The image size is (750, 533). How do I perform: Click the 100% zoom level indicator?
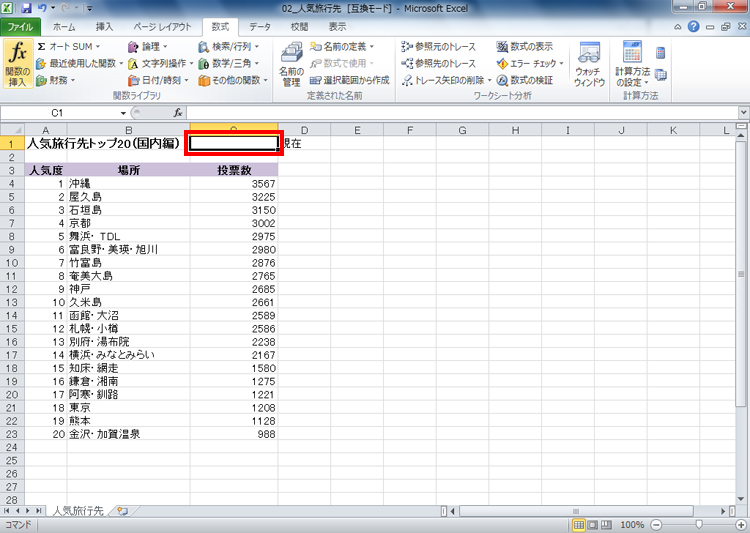pos(632,525)
